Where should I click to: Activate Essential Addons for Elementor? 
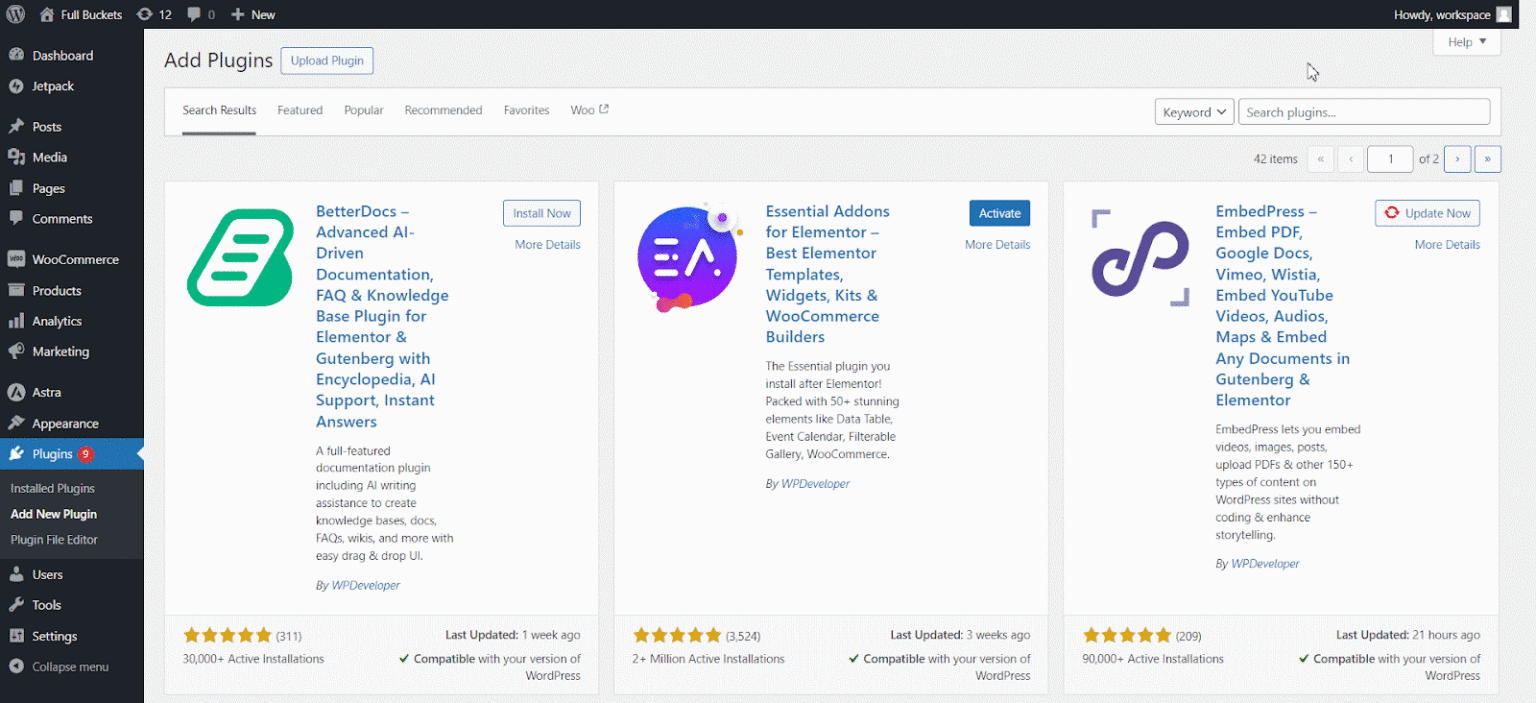pyautogui.click(x=998, y=213)
